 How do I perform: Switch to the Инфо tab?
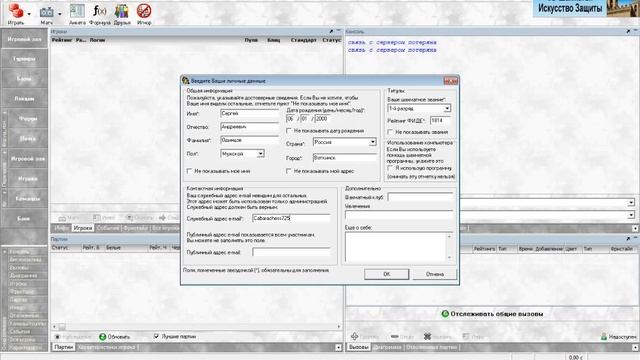(62, 228)
